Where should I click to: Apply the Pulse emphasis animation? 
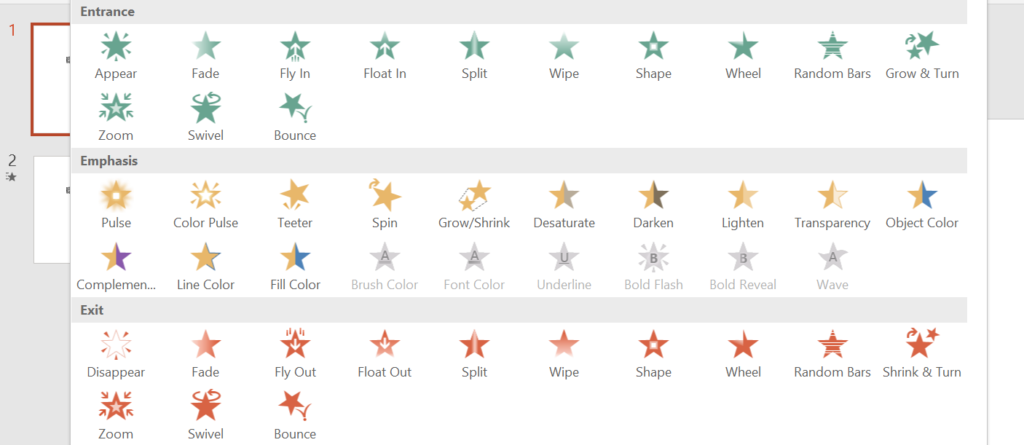point(116,205)
